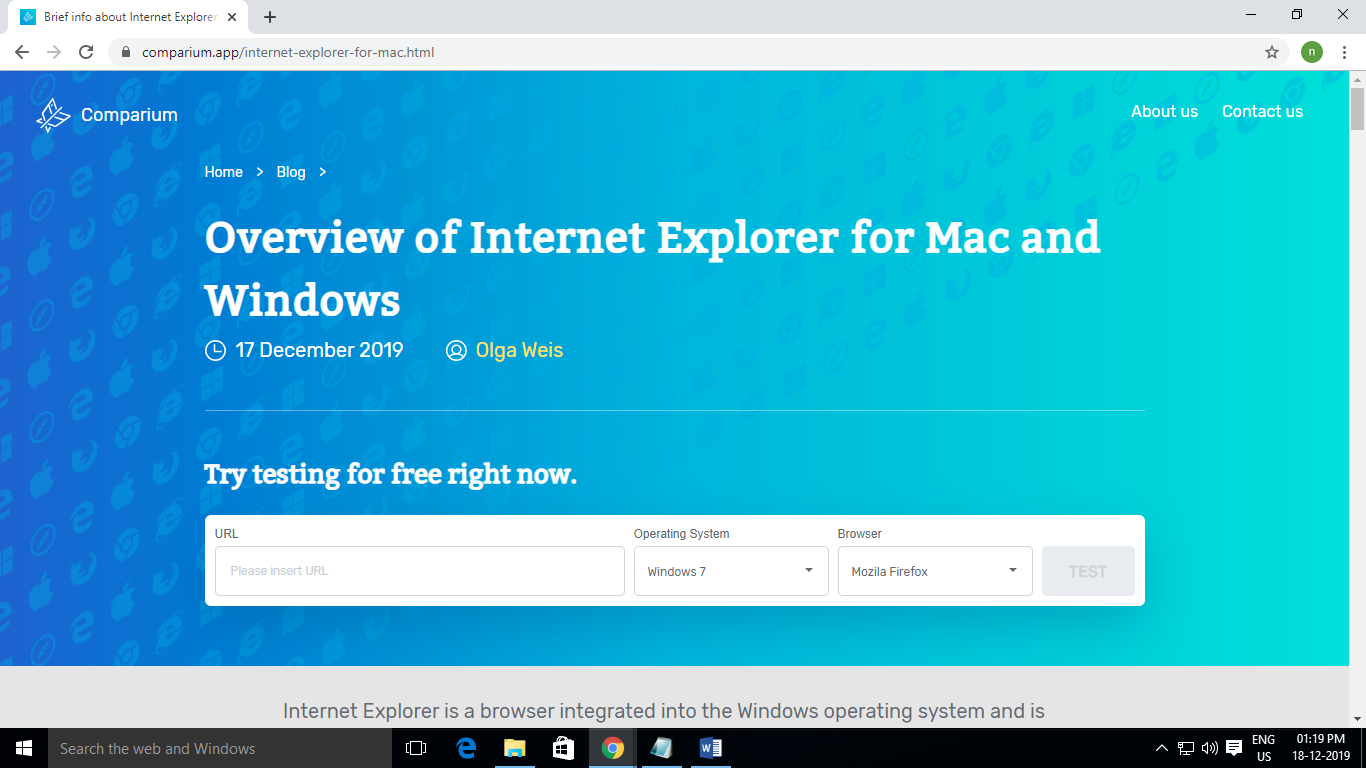The height and width of the screenshot is (768, 1366).
Task: Open Chrome three-dot menu
Action: pos(1345,52)
